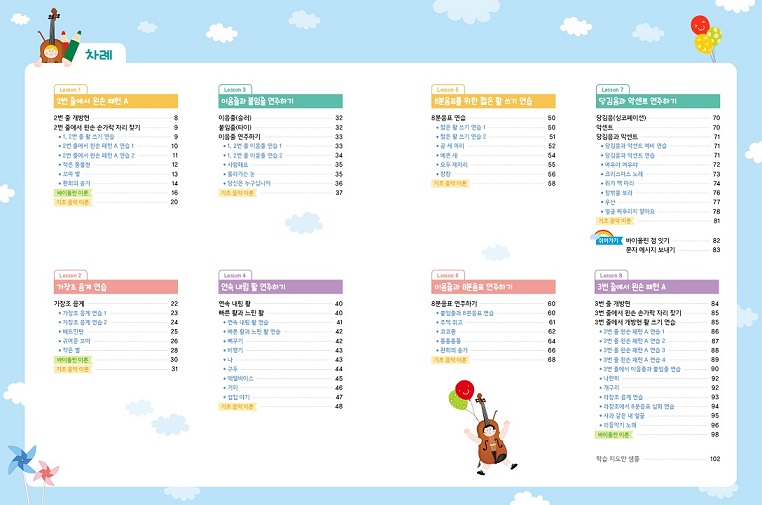Viewport: 762px width, 505px height.
Task: Select the Lesson 1 tab label
Action: point(71,89)
